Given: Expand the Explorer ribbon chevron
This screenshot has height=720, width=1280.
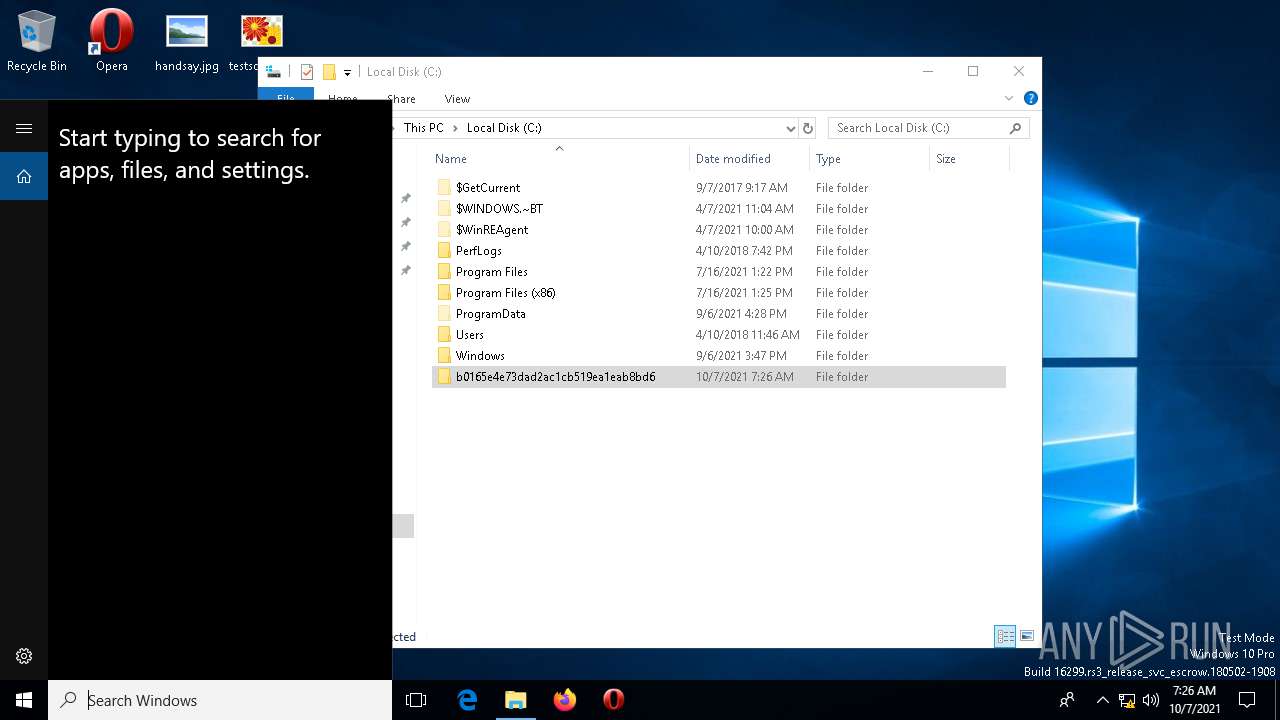Looking at the screenshot, I should click(1009, 98).
